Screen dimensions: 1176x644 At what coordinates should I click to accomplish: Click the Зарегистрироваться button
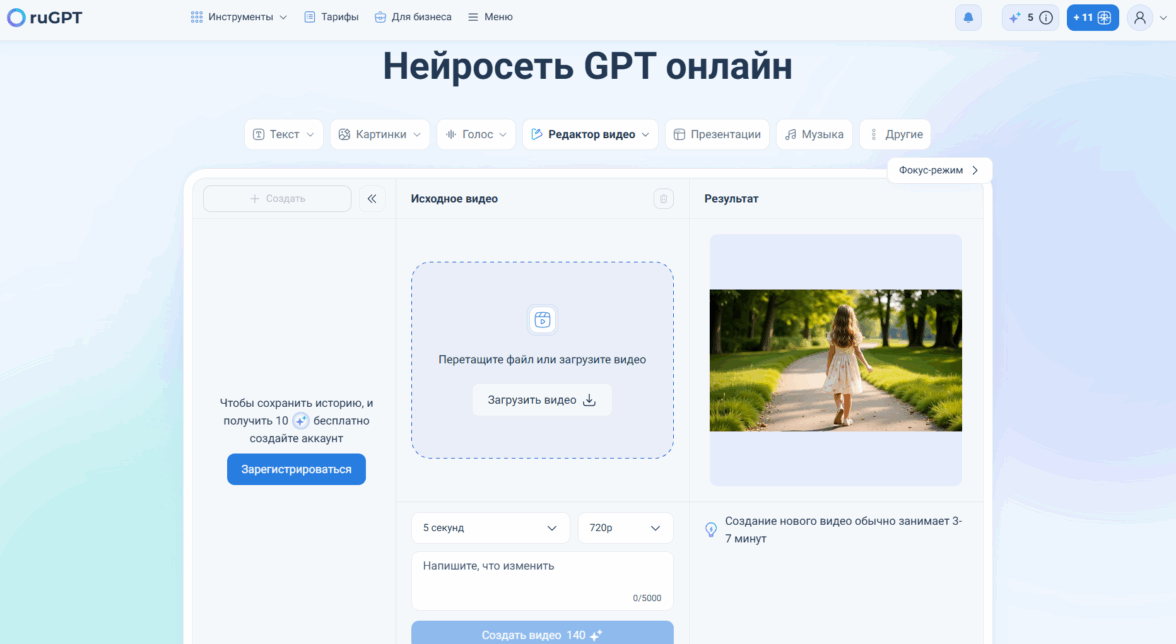click(296, 469)
